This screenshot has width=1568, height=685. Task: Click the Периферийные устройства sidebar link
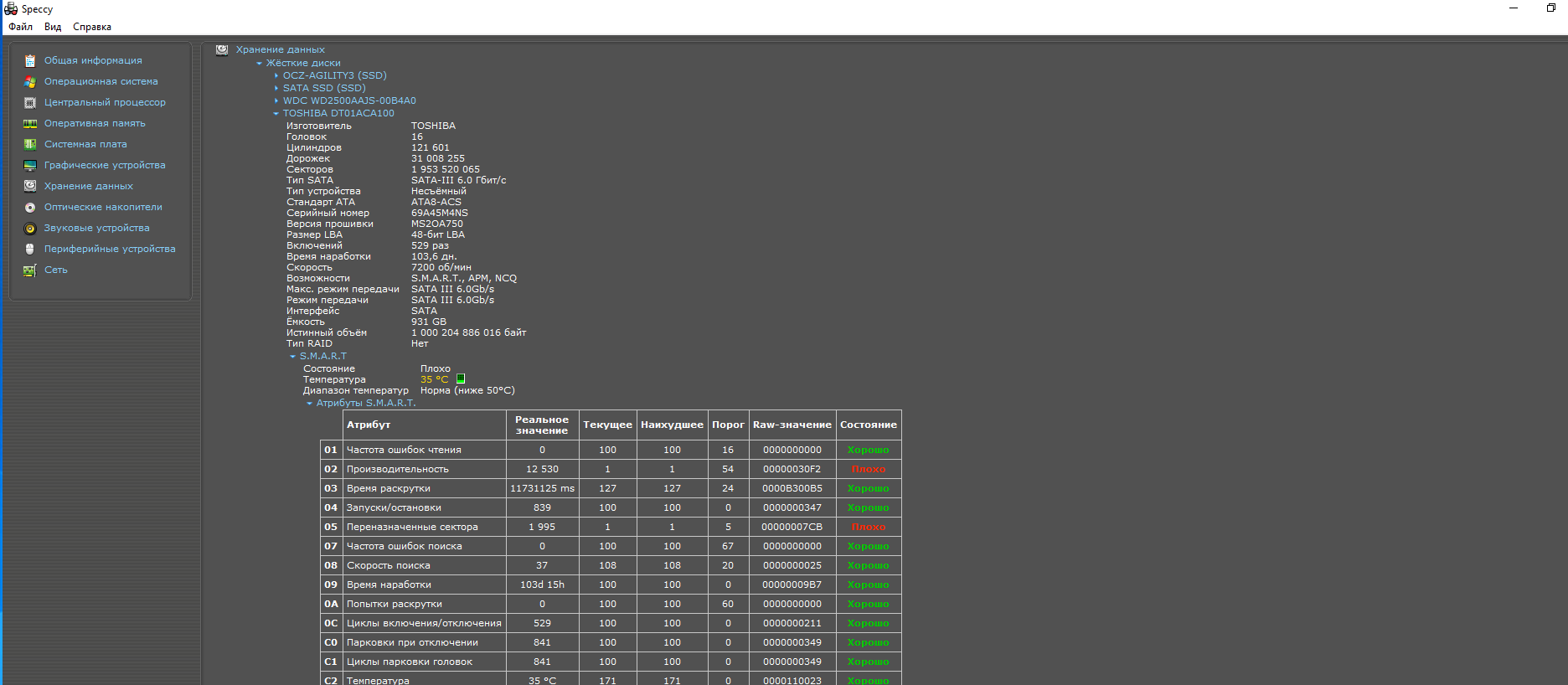(x=110, y=249)
